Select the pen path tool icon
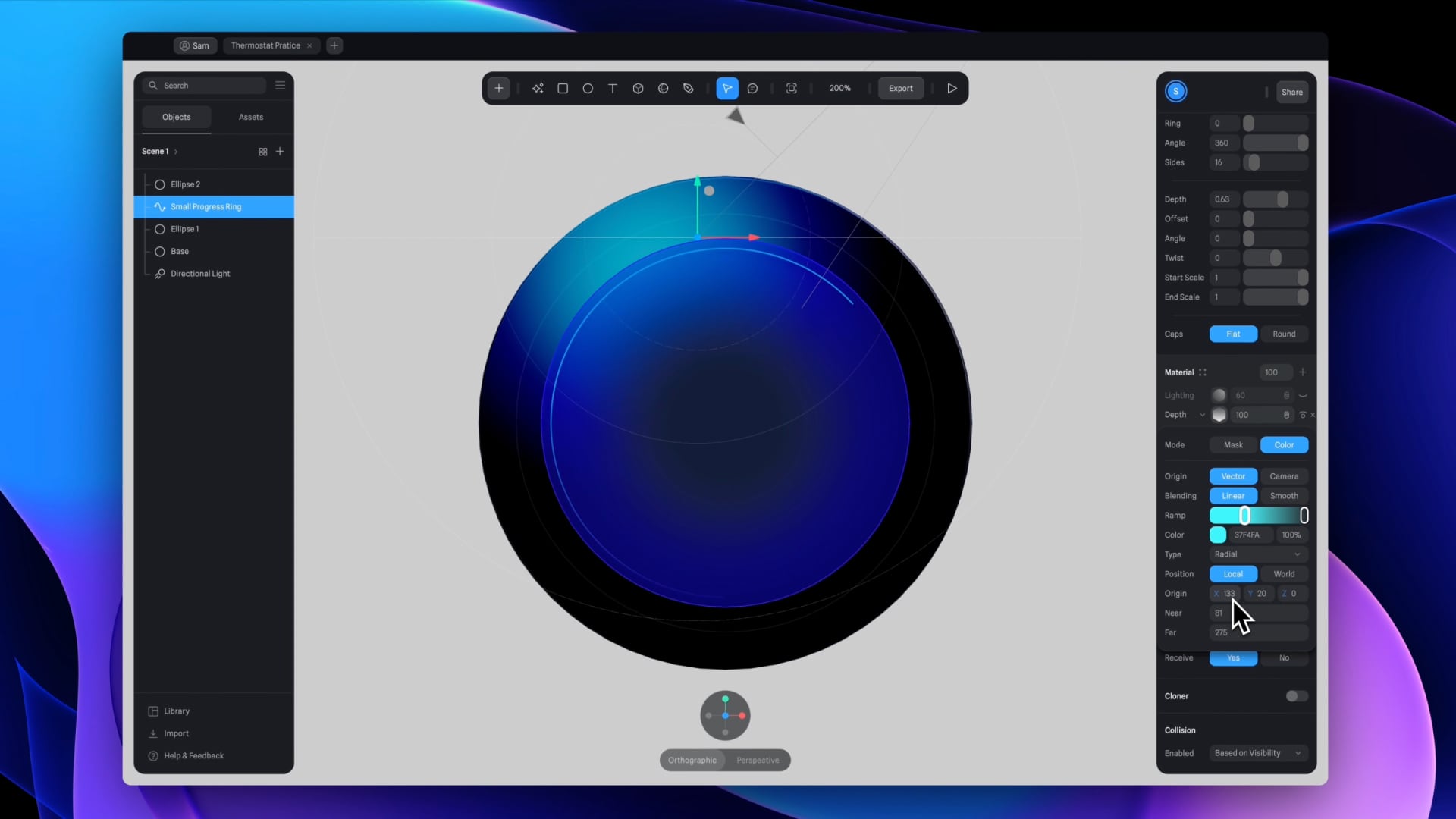This screenshot has height=819, width=1456. tap(689, 89)
